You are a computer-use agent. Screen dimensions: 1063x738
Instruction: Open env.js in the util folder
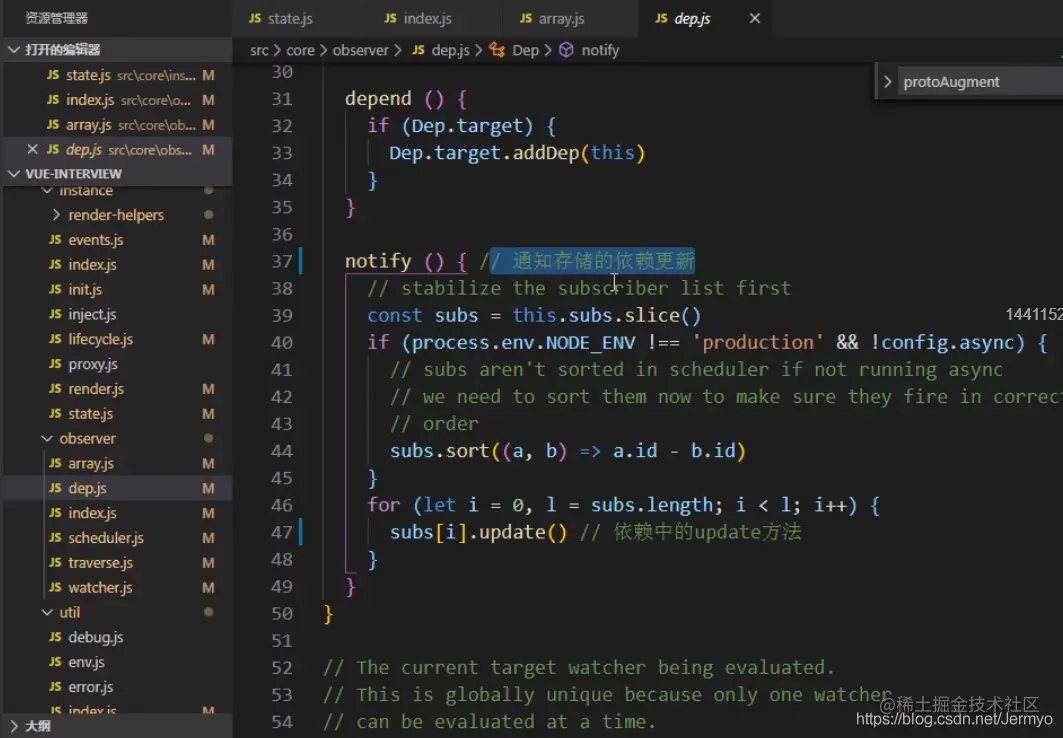point(117,662)
